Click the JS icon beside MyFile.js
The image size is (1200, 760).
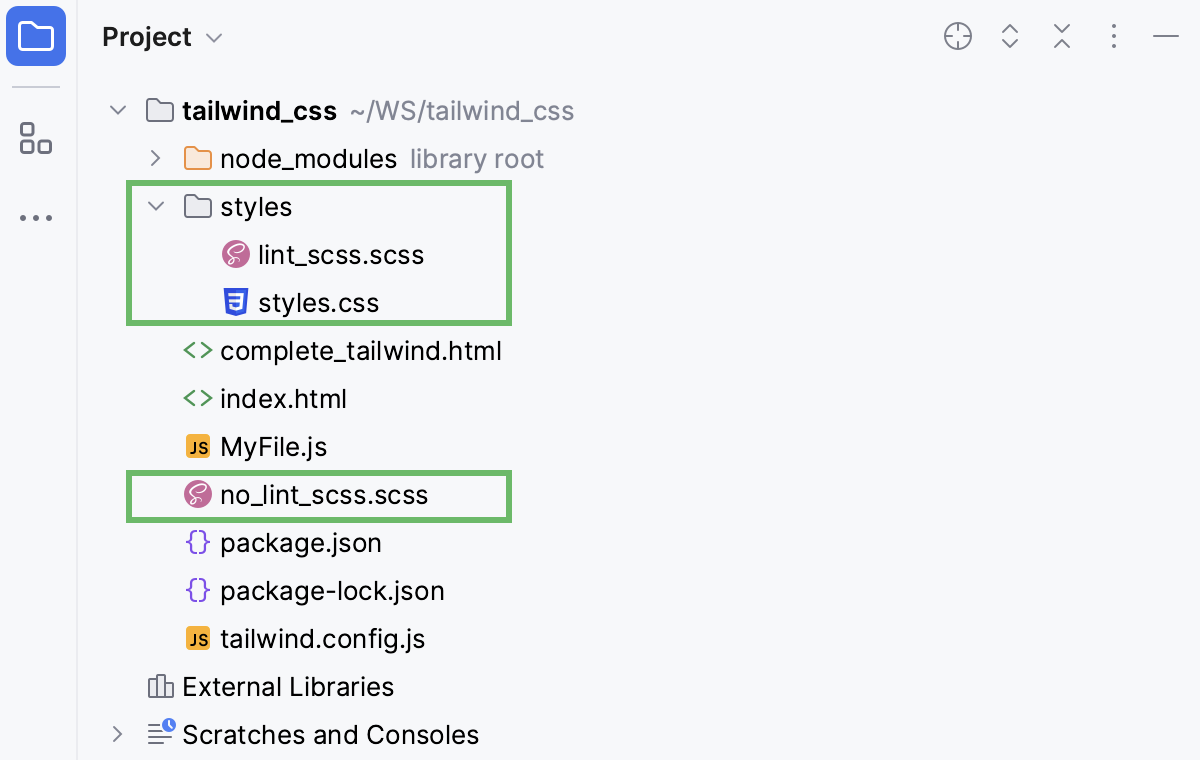click(199, 446)
